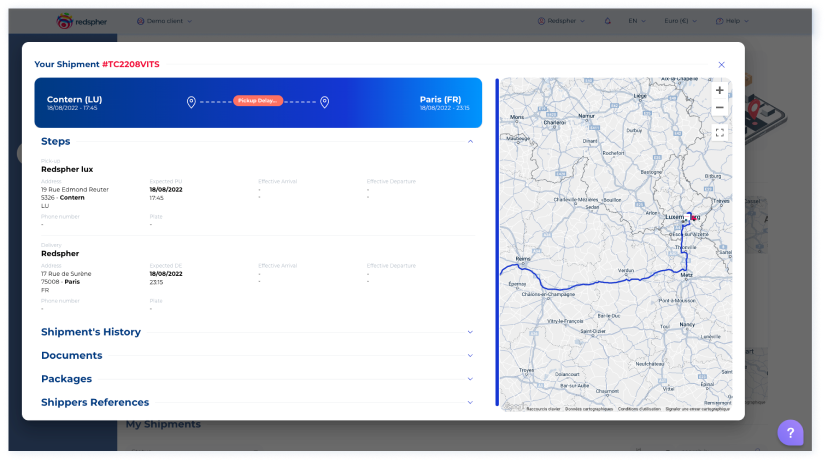Click the Namur label on map
The width and height of the screenshot is (826, 461).
tap(586, 116)
